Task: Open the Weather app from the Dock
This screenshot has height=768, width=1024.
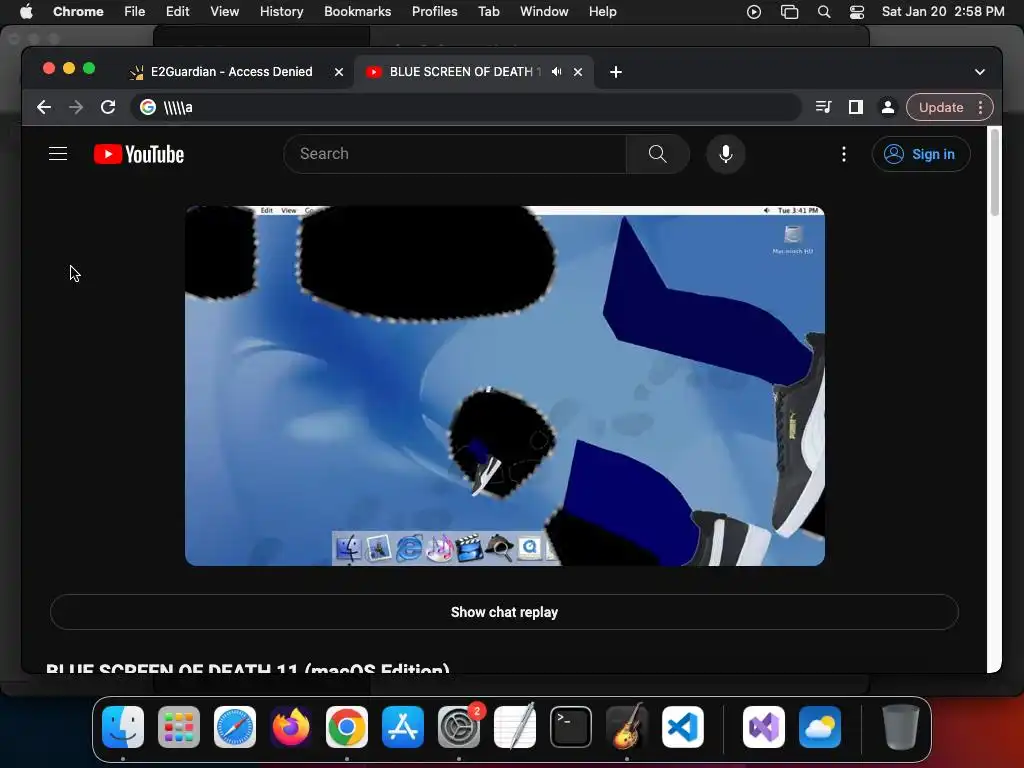Action: pos(820,727)
